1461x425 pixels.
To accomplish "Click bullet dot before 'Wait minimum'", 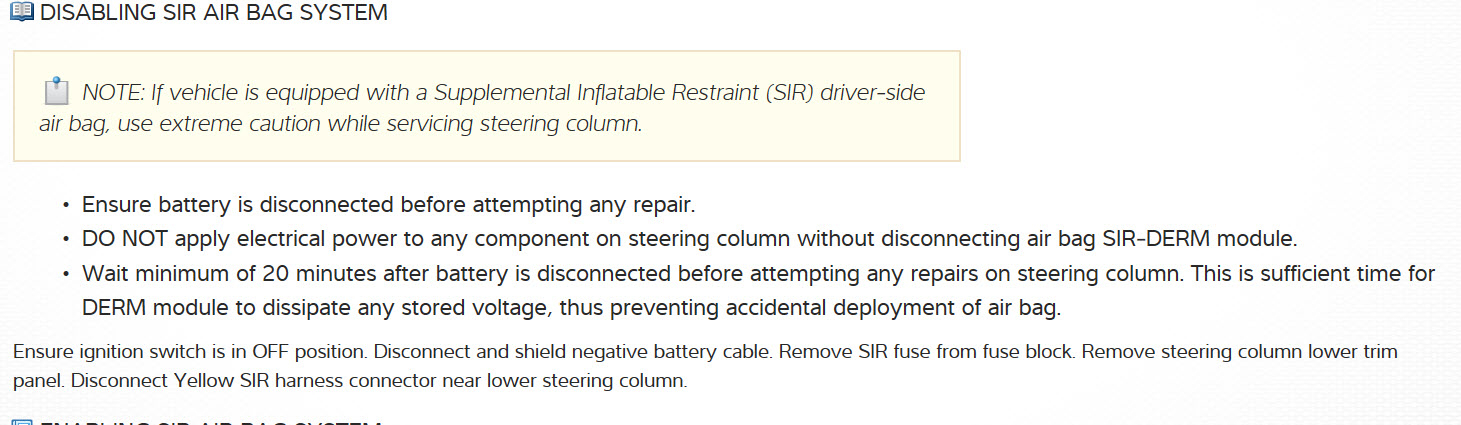I will [x=66, y=274].
